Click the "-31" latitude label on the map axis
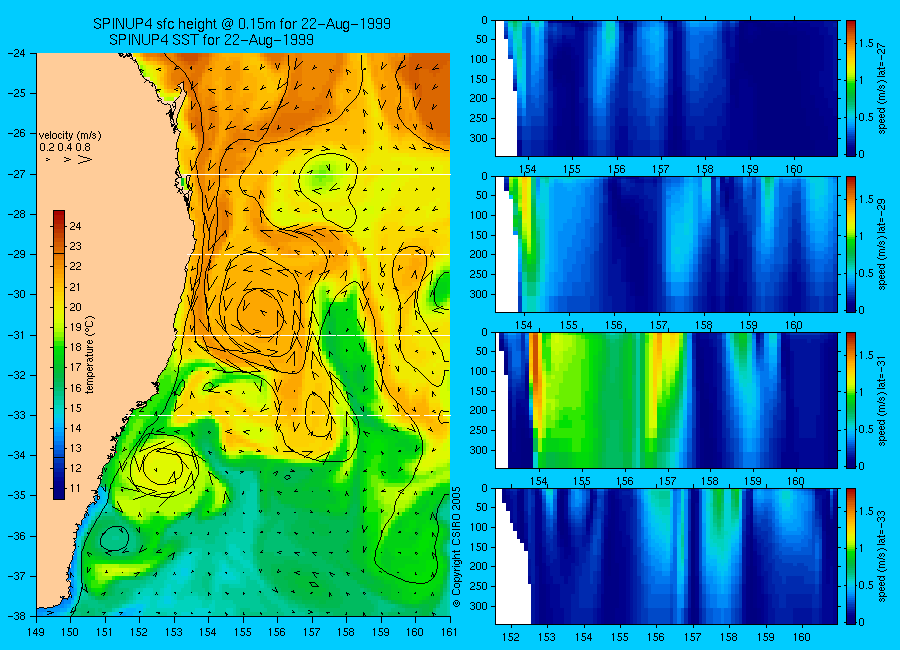The width and height of the screenshot is (900, 650). tap(15, 335)
